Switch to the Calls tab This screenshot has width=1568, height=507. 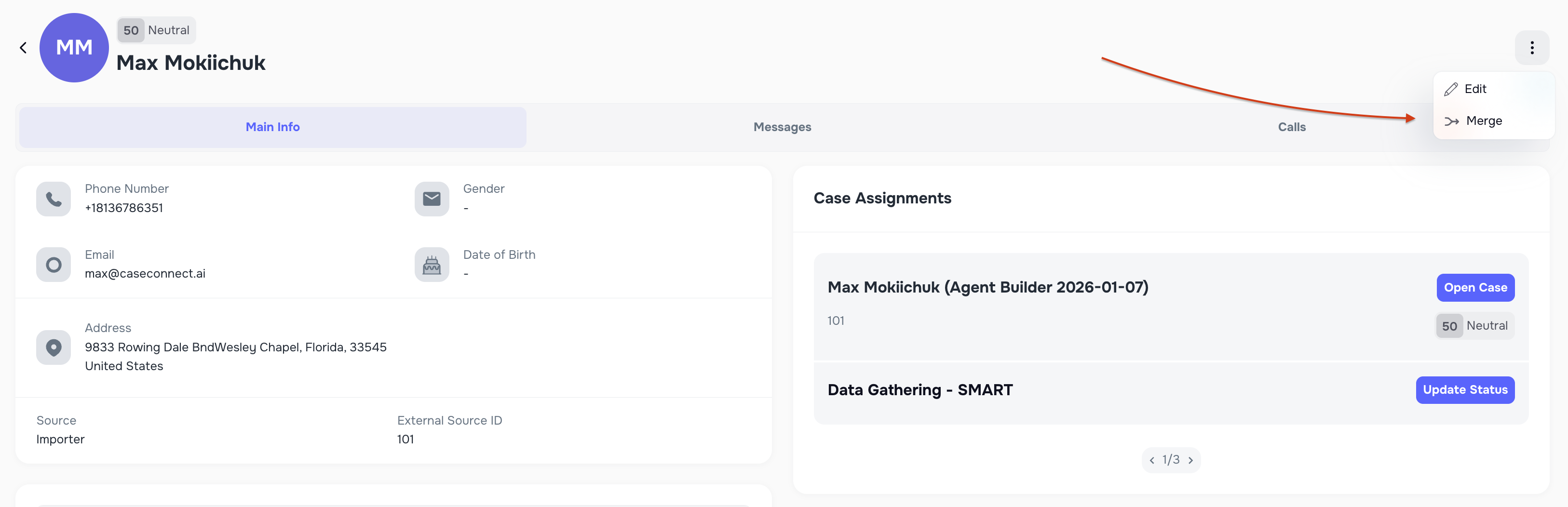coord(1292,127)
